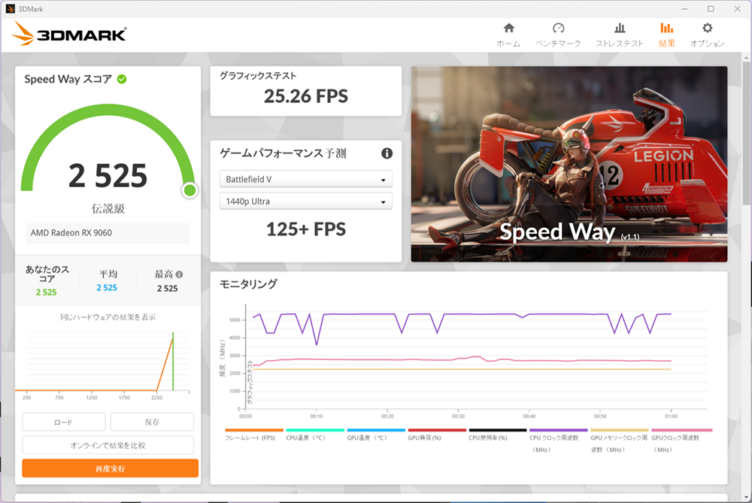Open the 1440p Ultra resolution dropdown

(306, 202)
